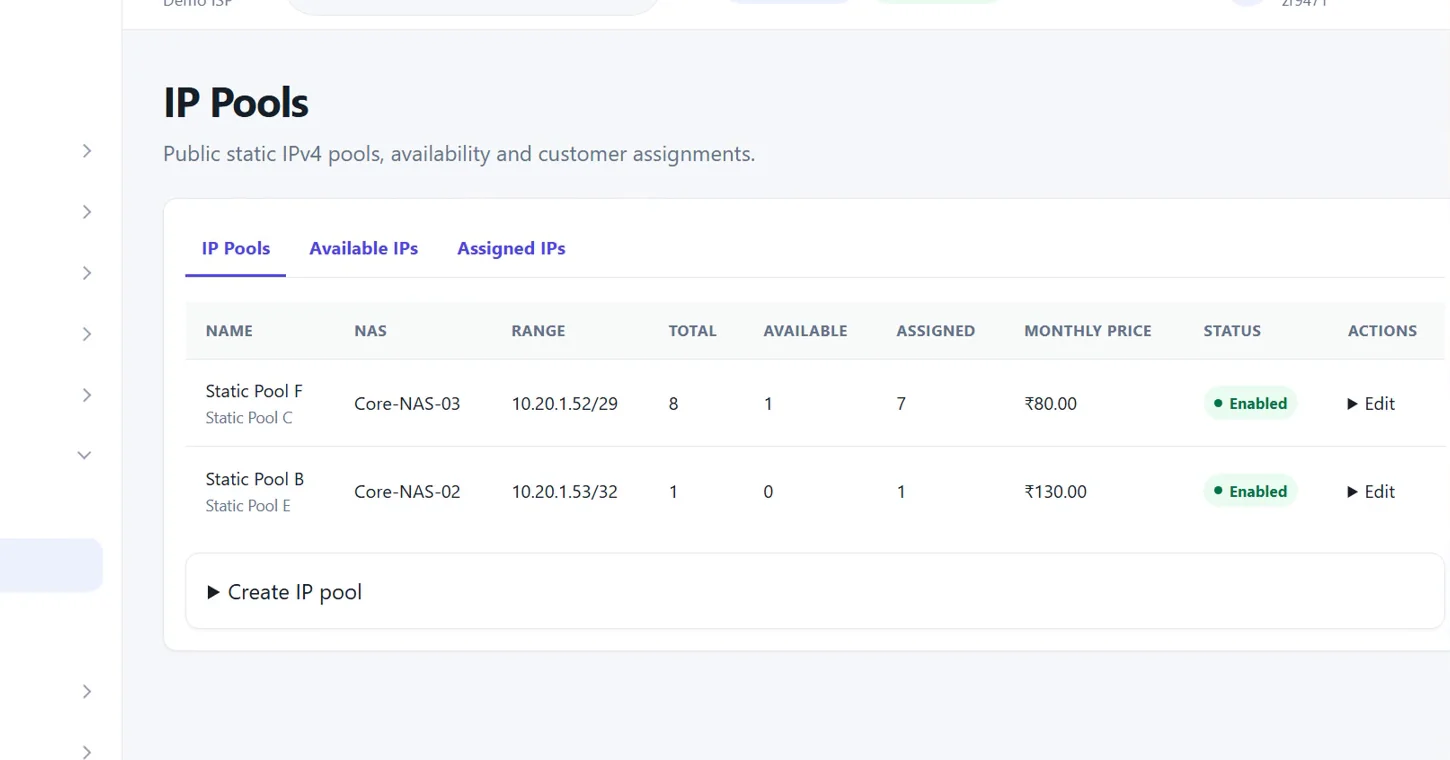Click the NAME column header
The image size is (1450, 760).
coord(229,331)
